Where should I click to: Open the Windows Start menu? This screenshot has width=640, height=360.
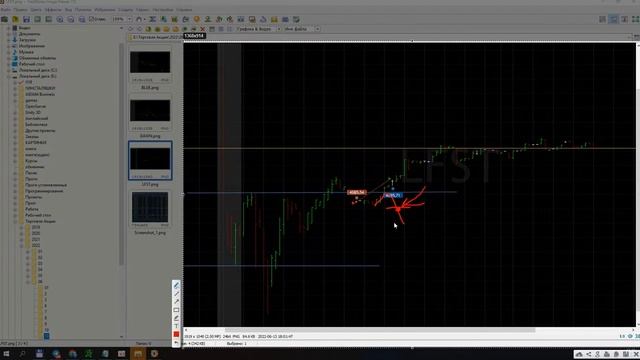pos(6,353)
